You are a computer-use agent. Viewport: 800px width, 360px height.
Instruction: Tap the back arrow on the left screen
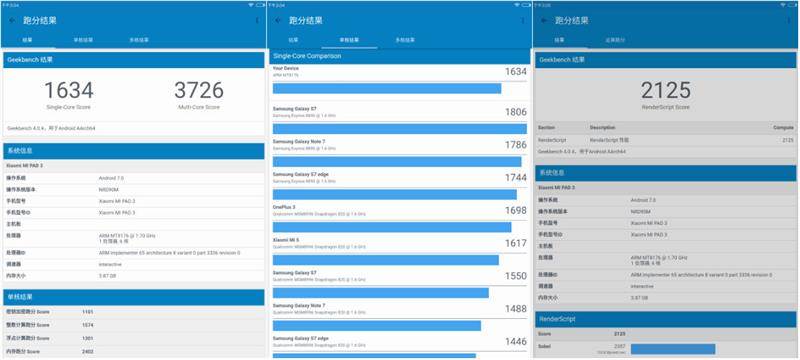(x=12, y=21)
